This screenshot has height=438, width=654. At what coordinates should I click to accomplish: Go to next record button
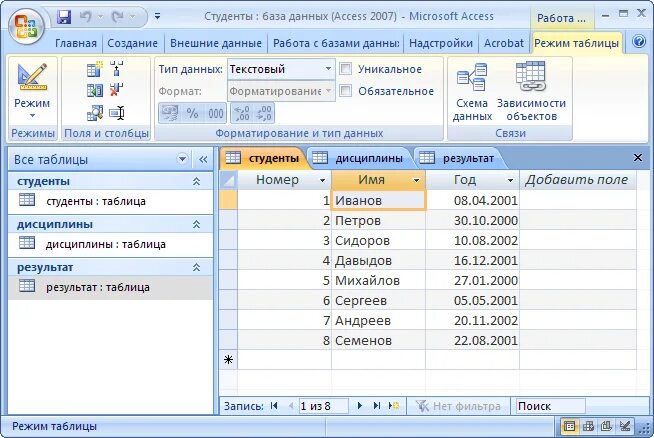(360, 405)
